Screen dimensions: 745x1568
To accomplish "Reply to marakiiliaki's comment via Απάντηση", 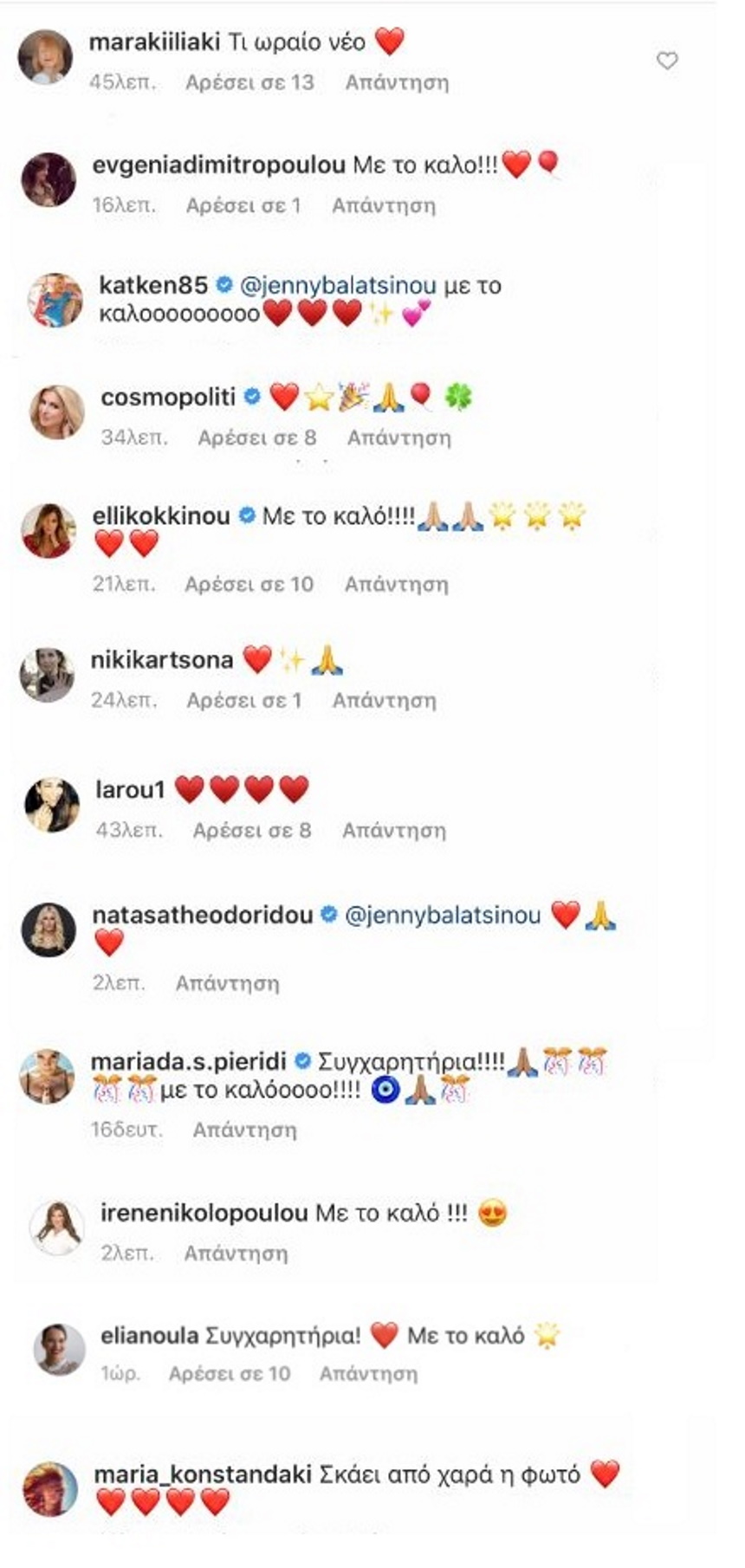I will [x=397, y=82].
